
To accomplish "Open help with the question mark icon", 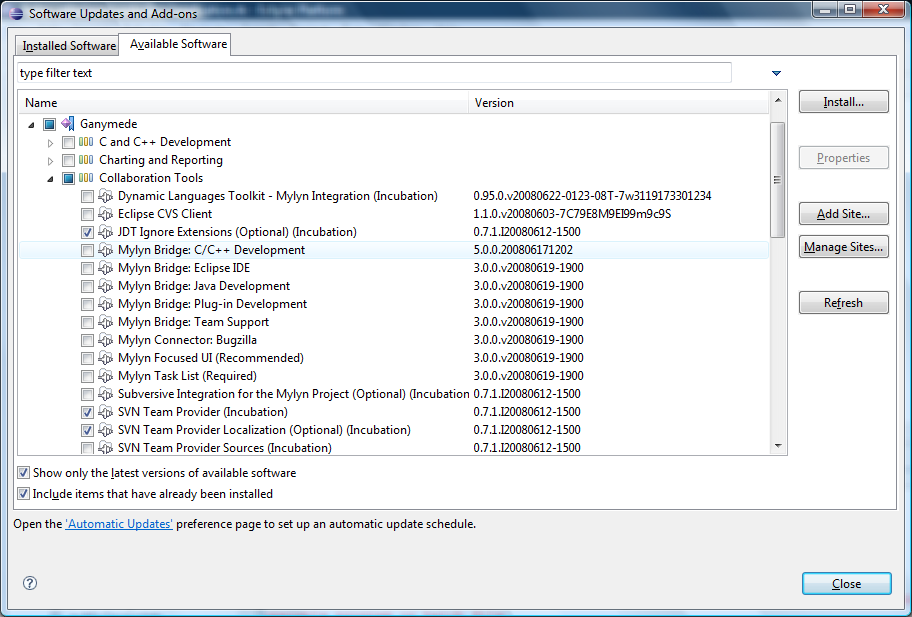I will 30,583.
